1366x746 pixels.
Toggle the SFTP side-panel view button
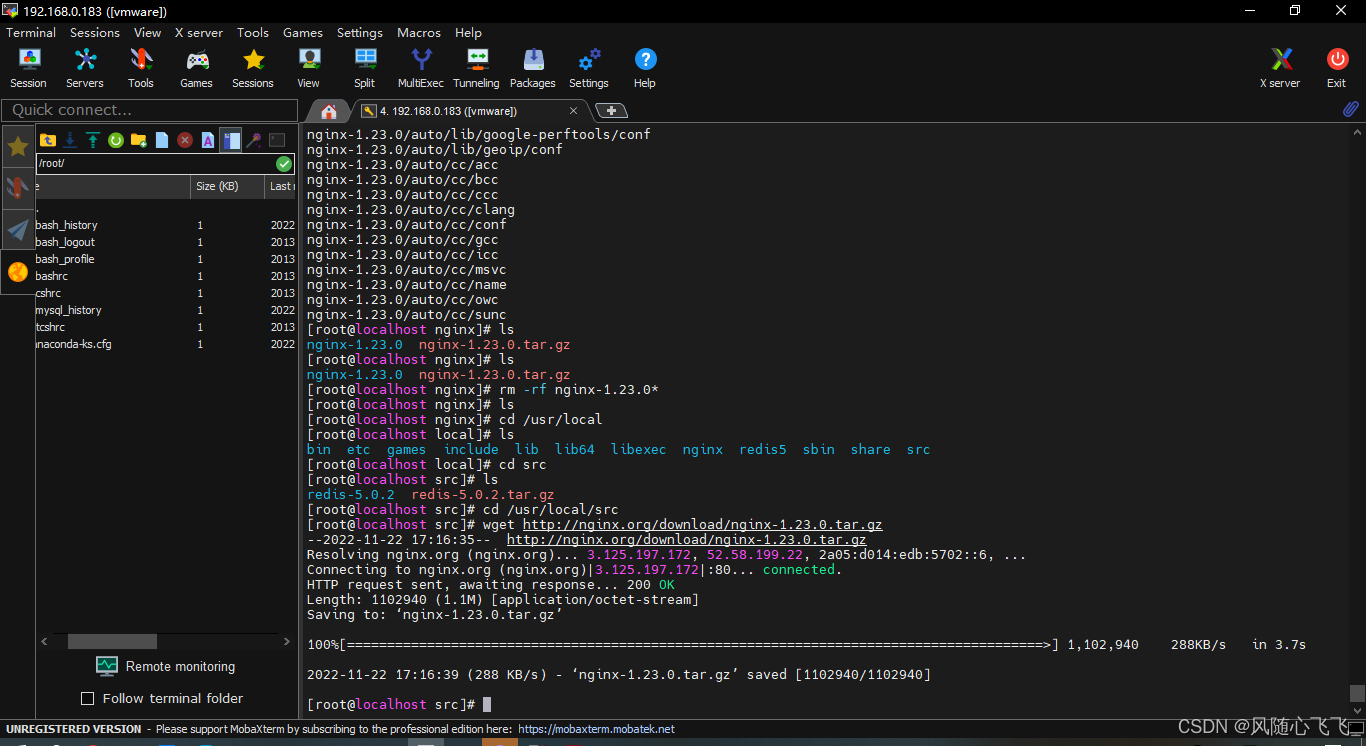[231, 140]
